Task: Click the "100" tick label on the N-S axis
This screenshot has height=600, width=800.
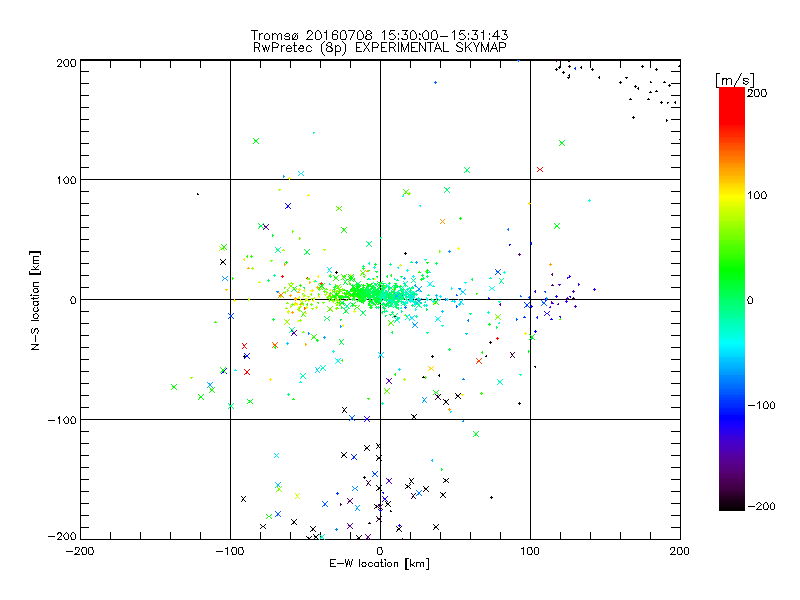Action: 67,180
